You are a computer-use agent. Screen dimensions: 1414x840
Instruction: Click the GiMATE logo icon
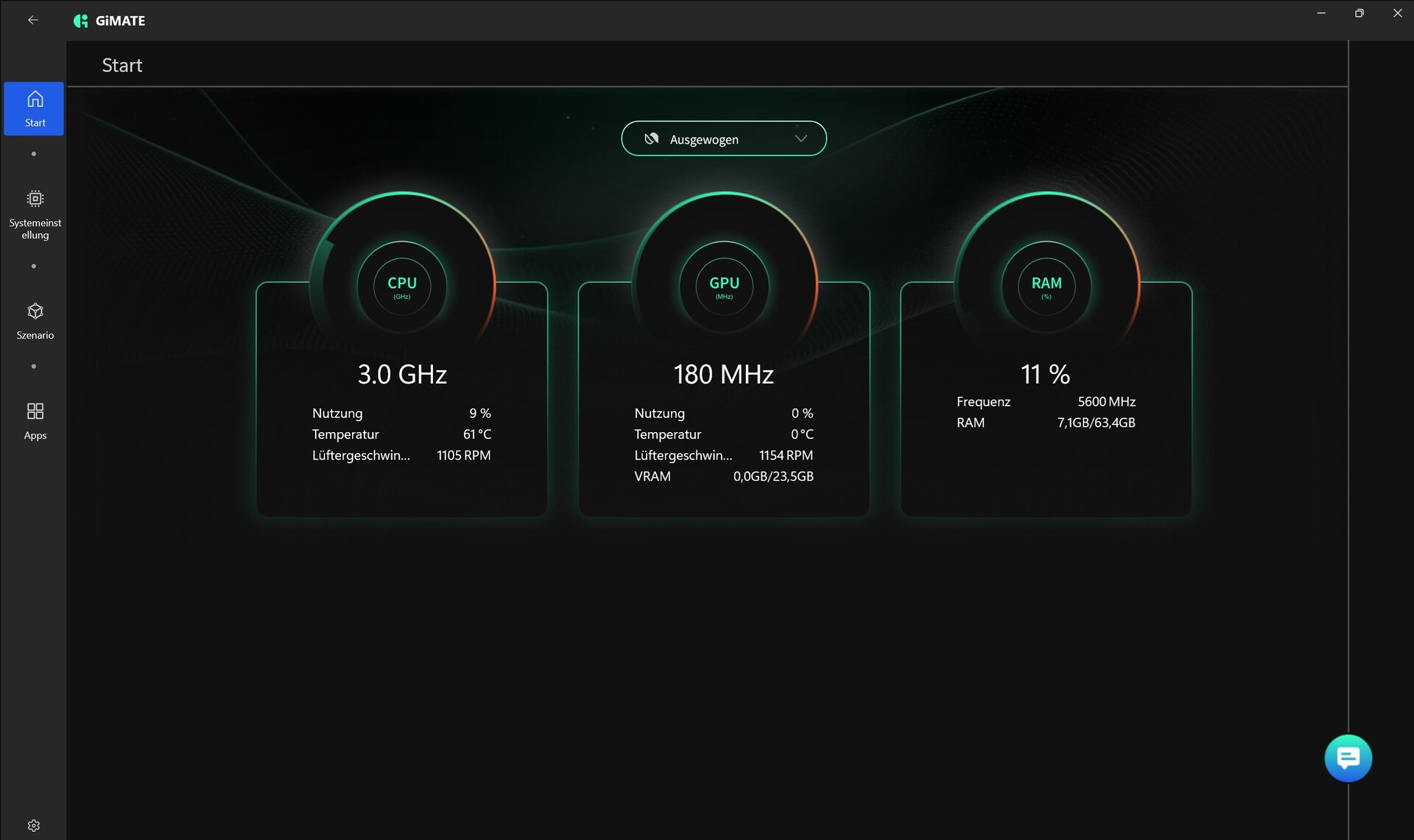point(80,21)
